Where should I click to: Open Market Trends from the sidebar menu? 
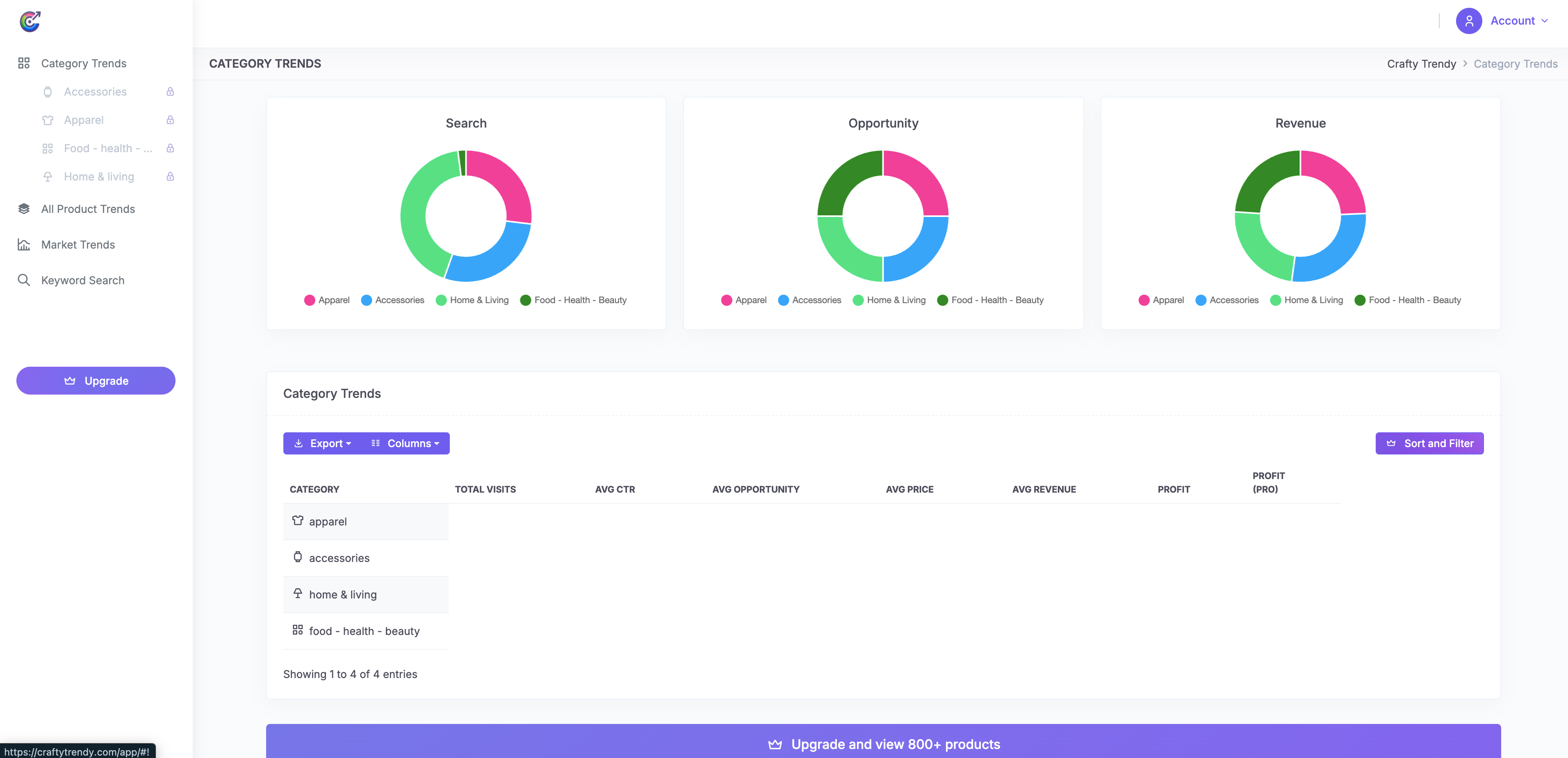pyautogui.click(x=78, y=244)
